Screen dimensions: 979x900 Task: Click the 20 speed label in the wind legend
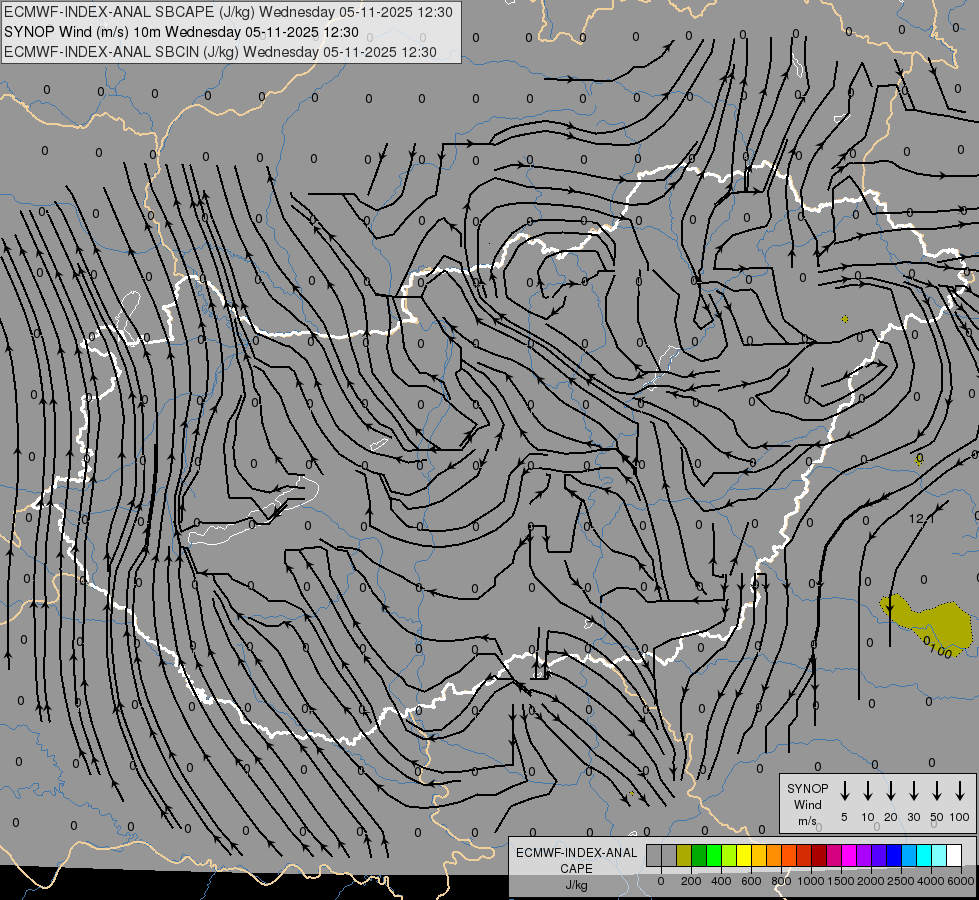pyautogui.click(x=891, y=817)
